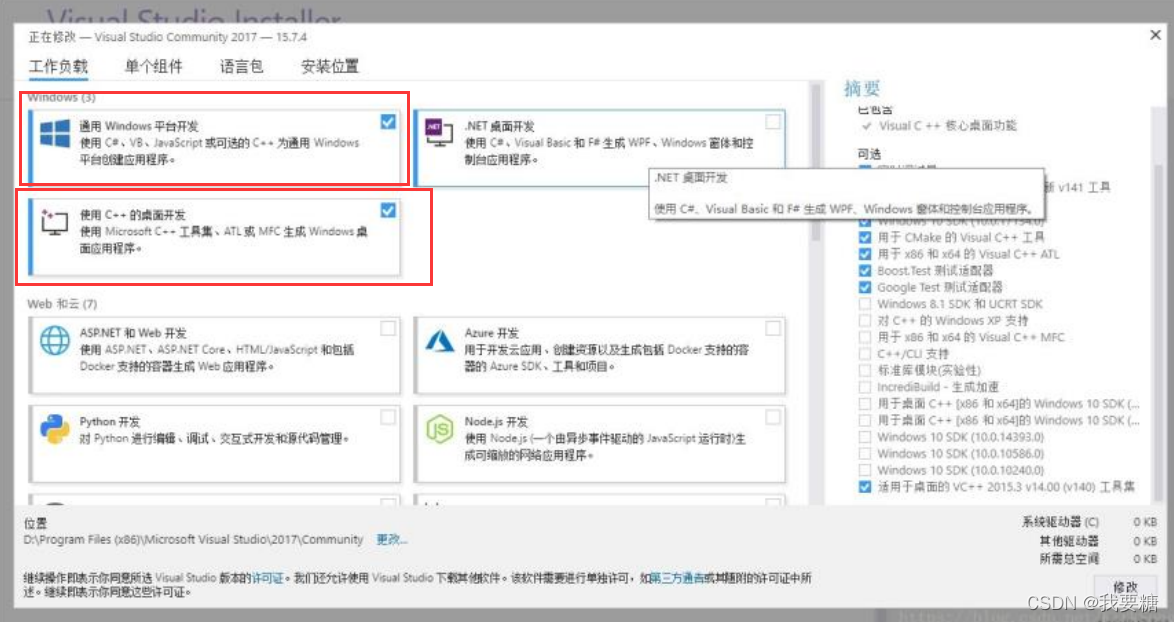Select the ASP.NET 和 Web 开发 card title
The image size is (1174, 622).
(x=133, y=332)
